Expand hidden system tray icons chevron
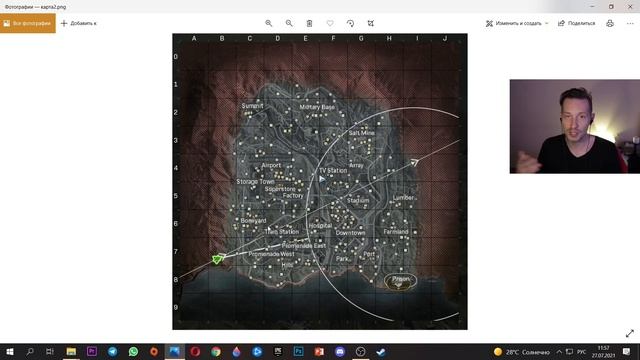Screen dimensions: 640x360 (x=559, y=352)
